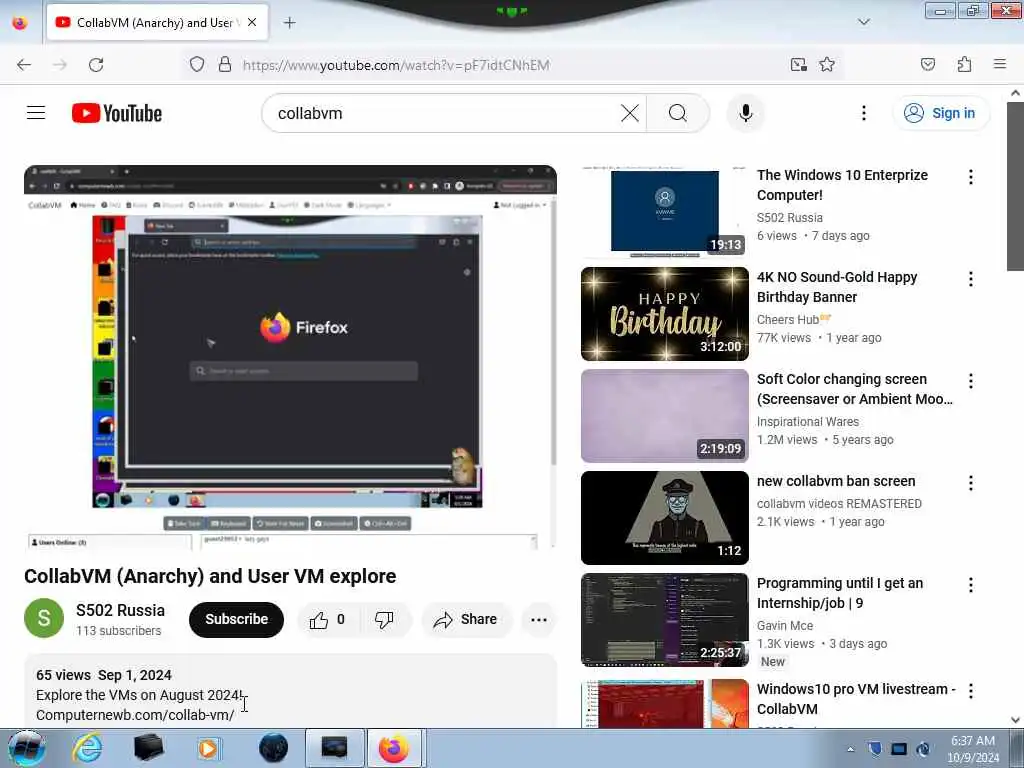
Task: Open Soft Color changing screen thumbnail
Action: point(665,415)
